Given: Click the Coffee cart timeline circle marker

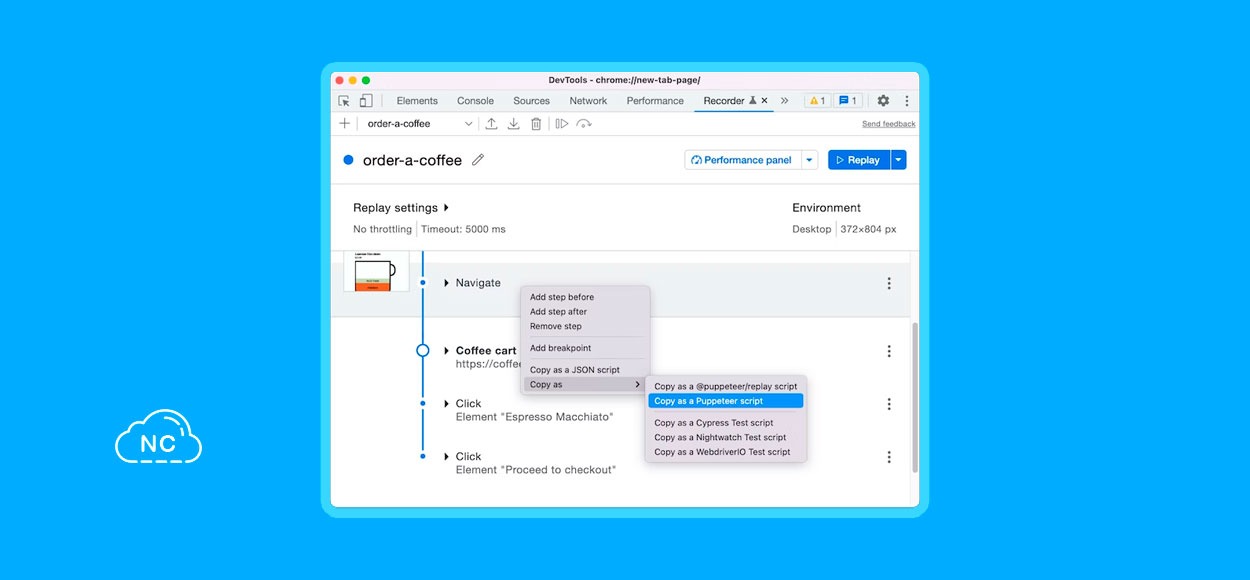Looking at the screenshot, I should [x=423, y=350].
